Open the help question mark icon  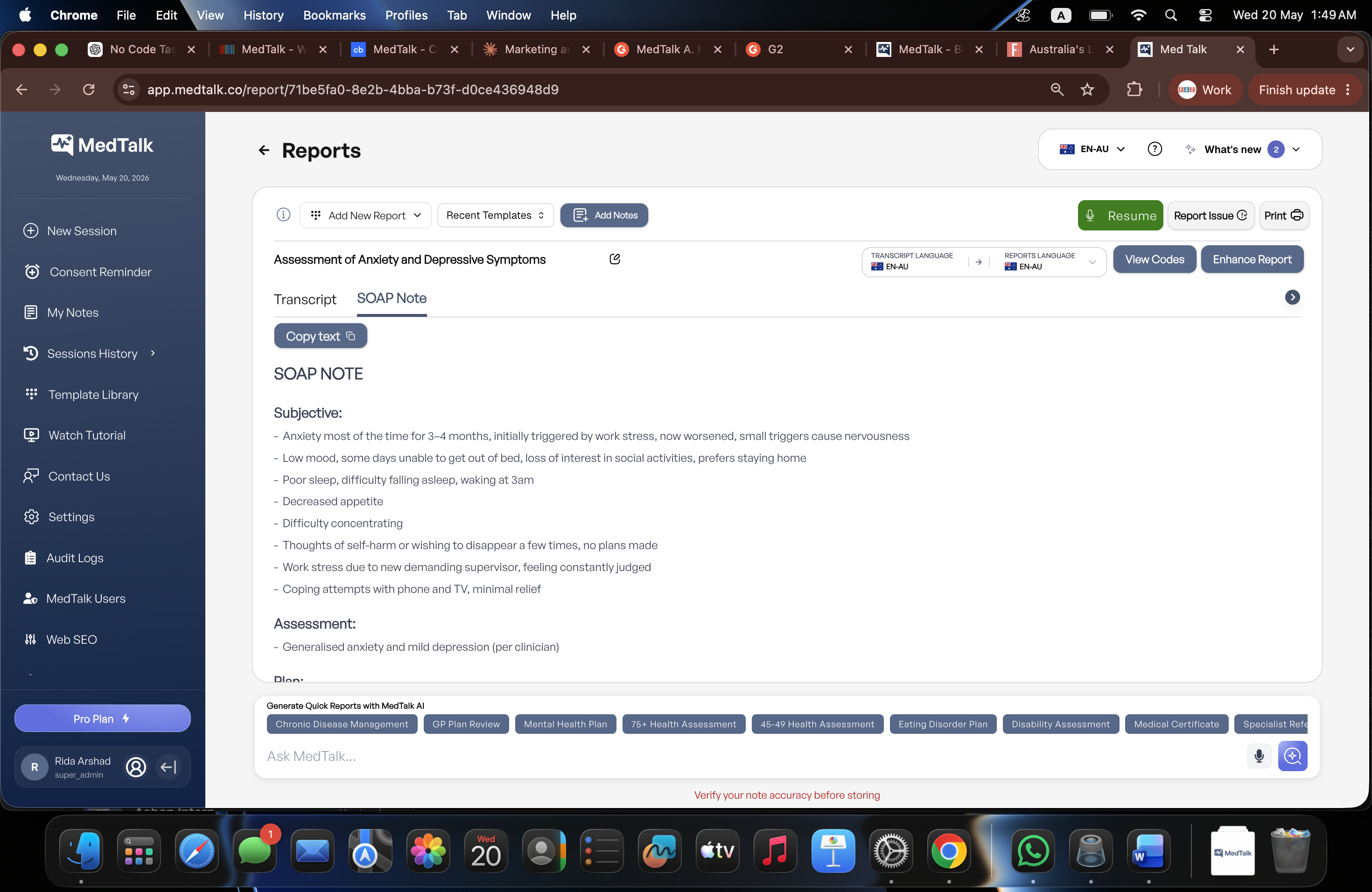tap(1154, 149)
